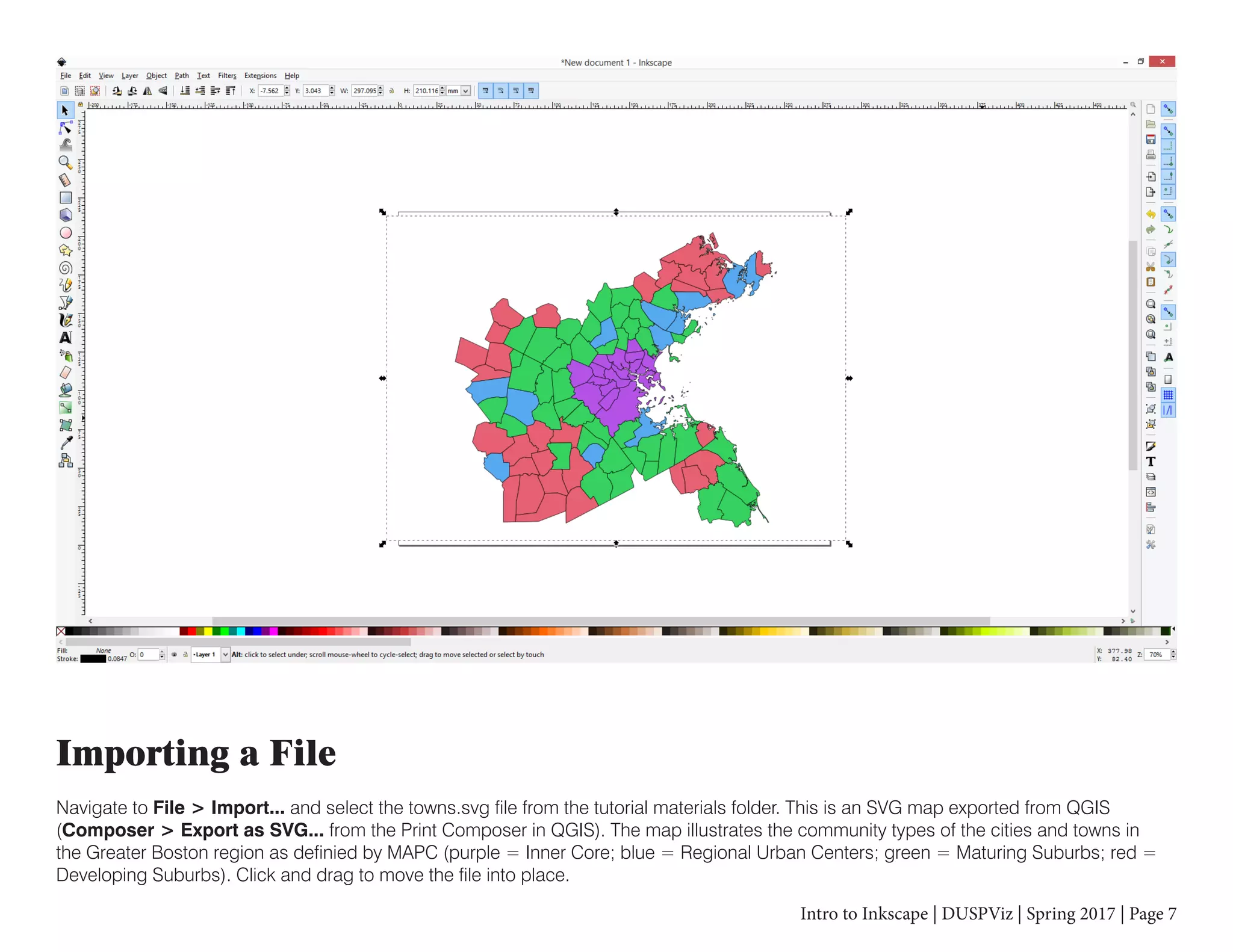Activate the Spiral tool
The width and height of the screenshot is (1233, 952).
[x=66, y=268]
